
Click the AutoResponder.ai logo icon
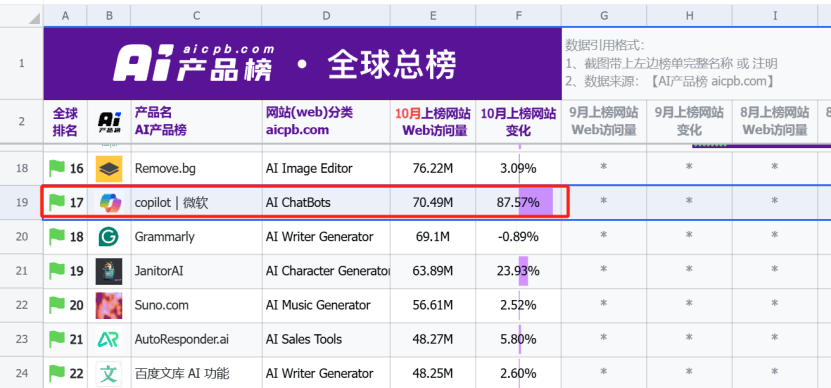coord(109,340)
